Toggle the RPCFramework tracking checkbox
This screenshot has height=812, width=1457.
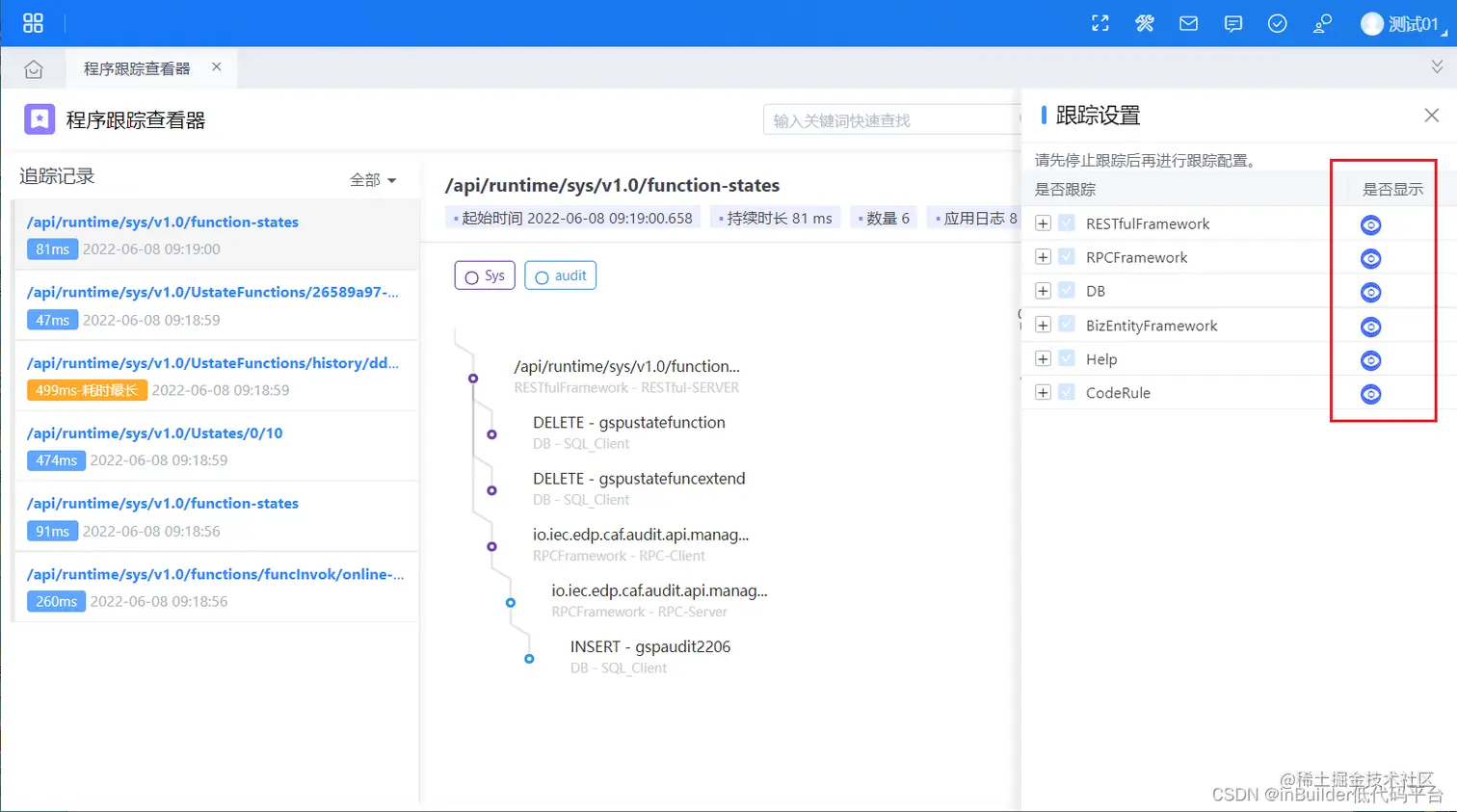[1067, 257]
